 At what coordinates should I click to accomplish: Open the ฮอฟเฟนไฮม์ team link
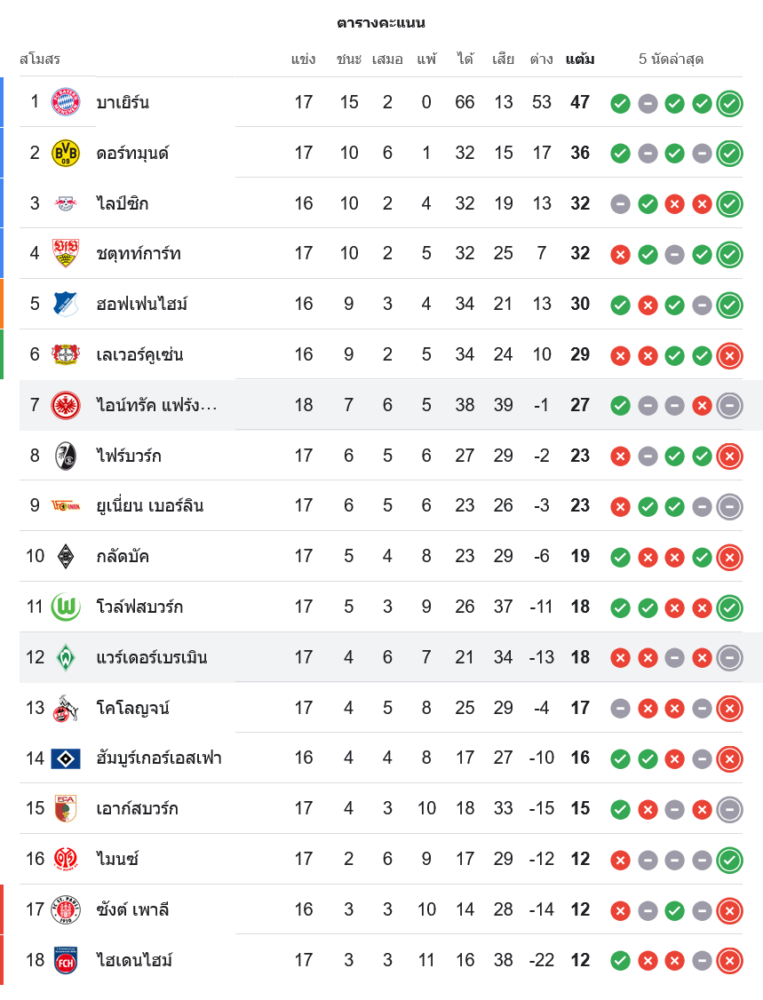pos(141,304)
